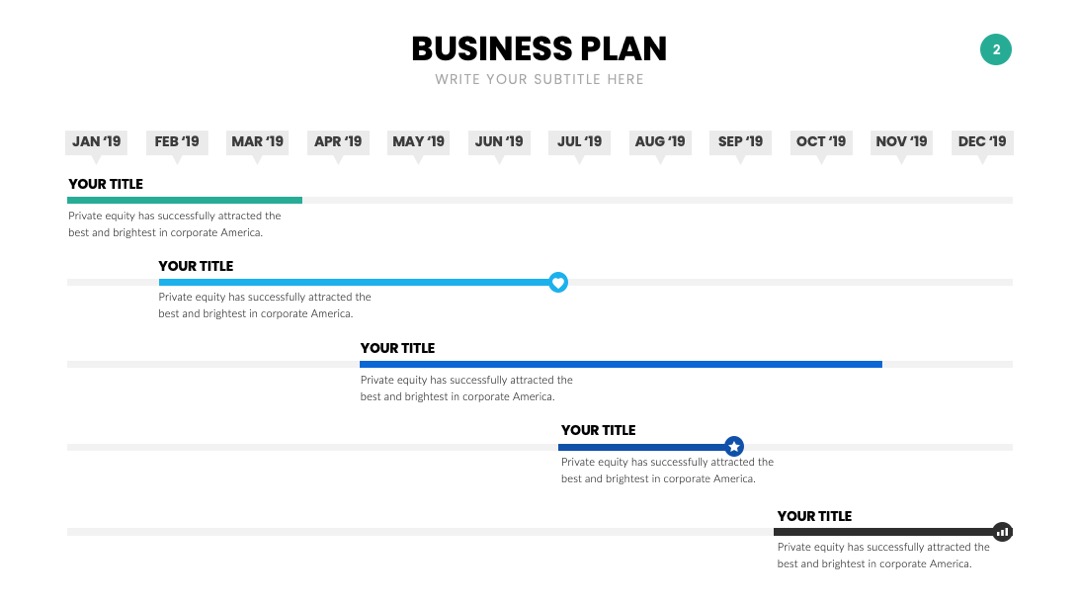1080x608 pixels.
Task: Select the APR '19 month marker
Action: click(x=338, y=142)
